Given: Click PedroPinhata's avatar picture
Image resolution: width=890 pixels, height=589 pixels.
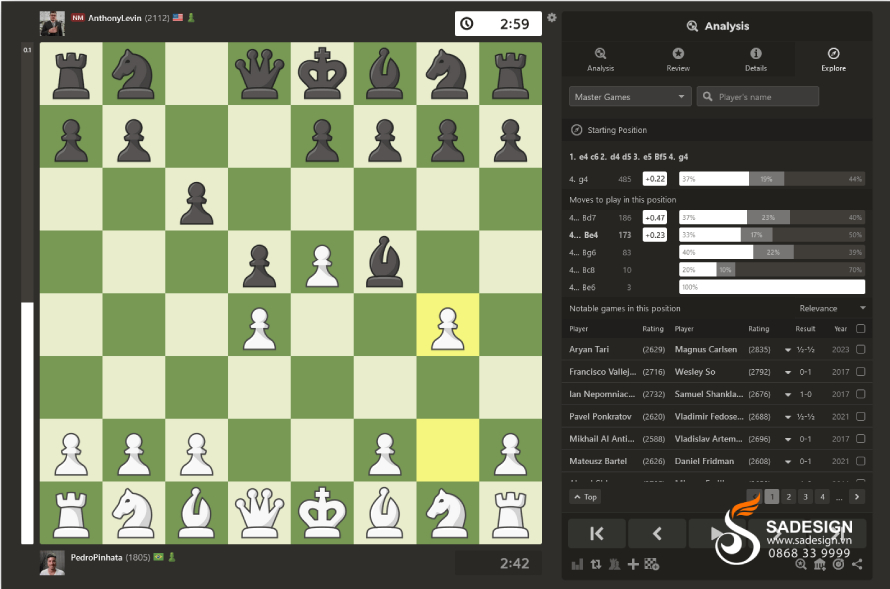Looking at the screenshot, I should tap(52, 563).
